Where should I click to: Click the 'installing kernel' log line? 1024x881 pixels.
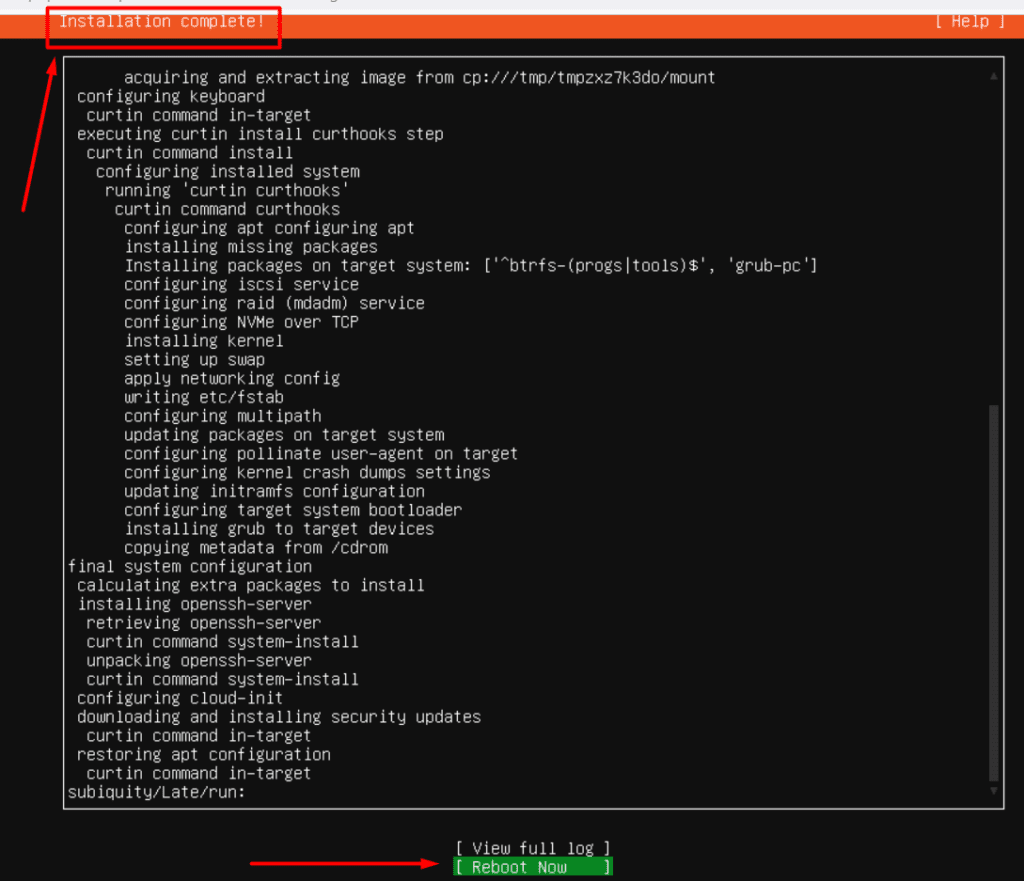(204, 341)
